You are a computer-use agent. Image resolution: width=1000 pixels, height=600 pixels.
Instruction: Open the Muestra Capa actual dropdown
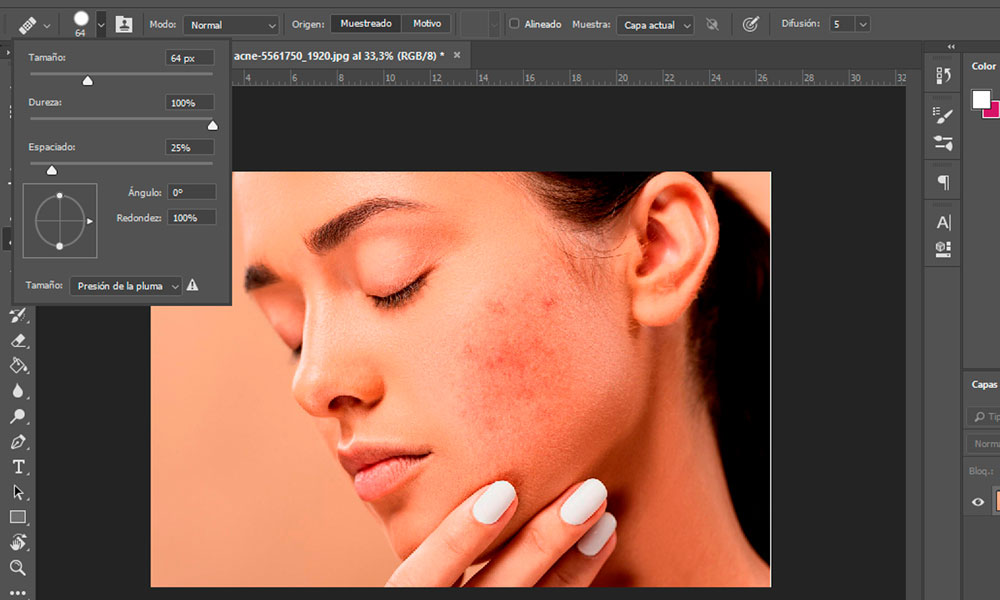(655, 24)
